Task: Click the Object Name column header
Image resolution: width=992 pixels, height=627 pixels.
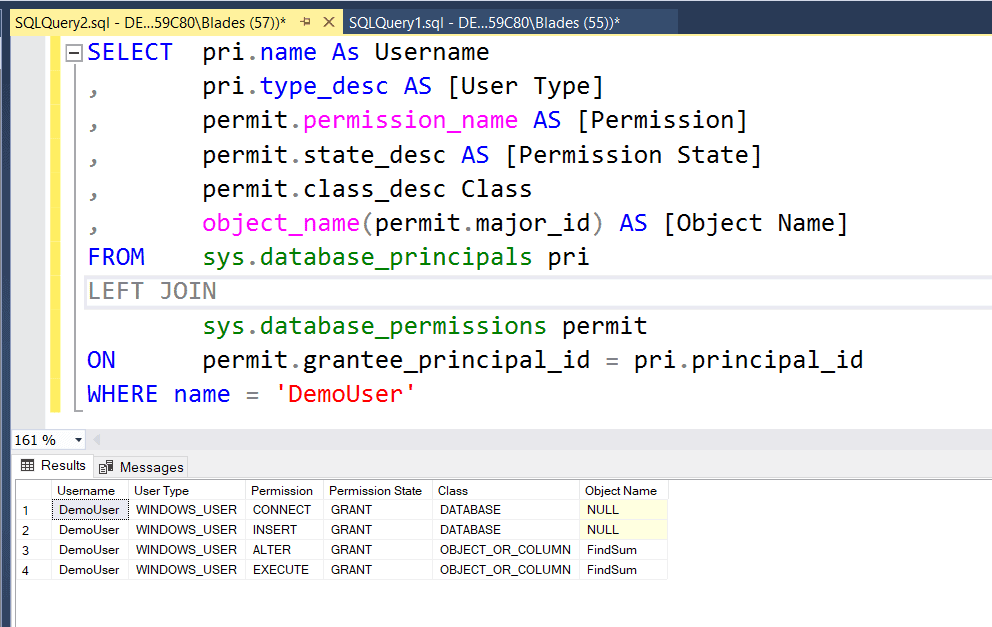Action: [620, 490]
